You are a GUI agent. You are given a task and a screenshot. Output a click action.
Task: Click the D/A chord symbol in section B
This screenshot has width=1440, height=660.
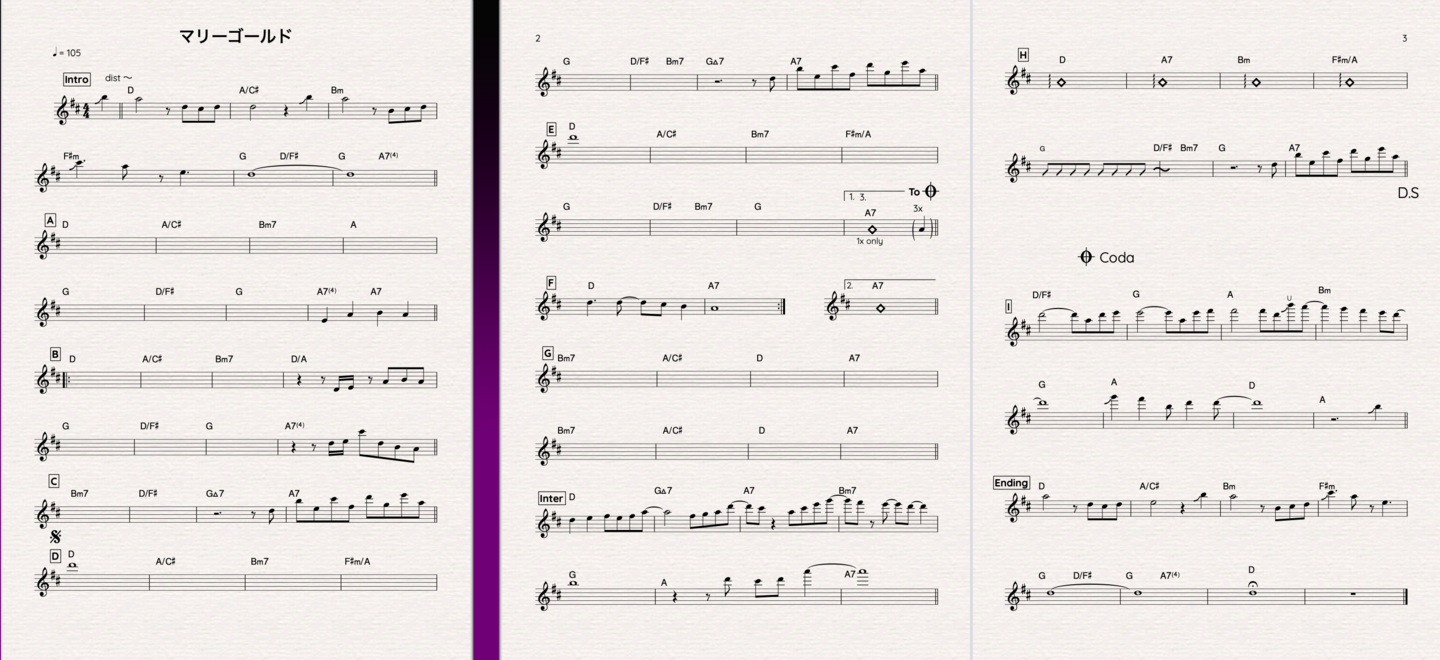(x=299, y=359)
